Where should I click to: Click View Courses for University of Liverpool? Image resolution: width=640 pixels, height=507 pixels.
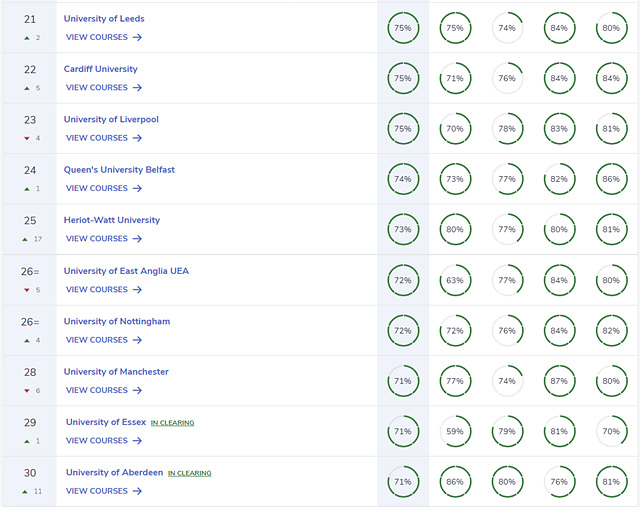click(x=97, y=138)
